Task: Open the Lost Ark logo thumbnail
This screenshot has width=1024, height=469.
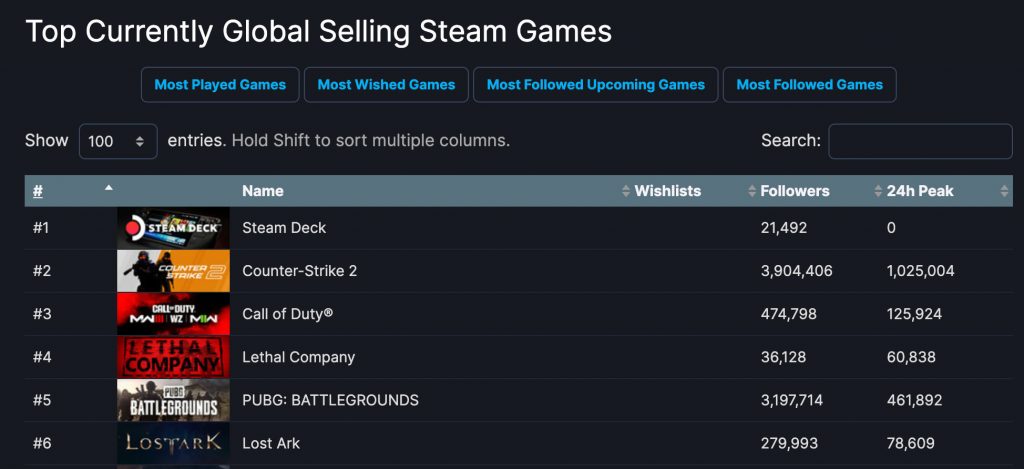Action: tap(173, 443)
